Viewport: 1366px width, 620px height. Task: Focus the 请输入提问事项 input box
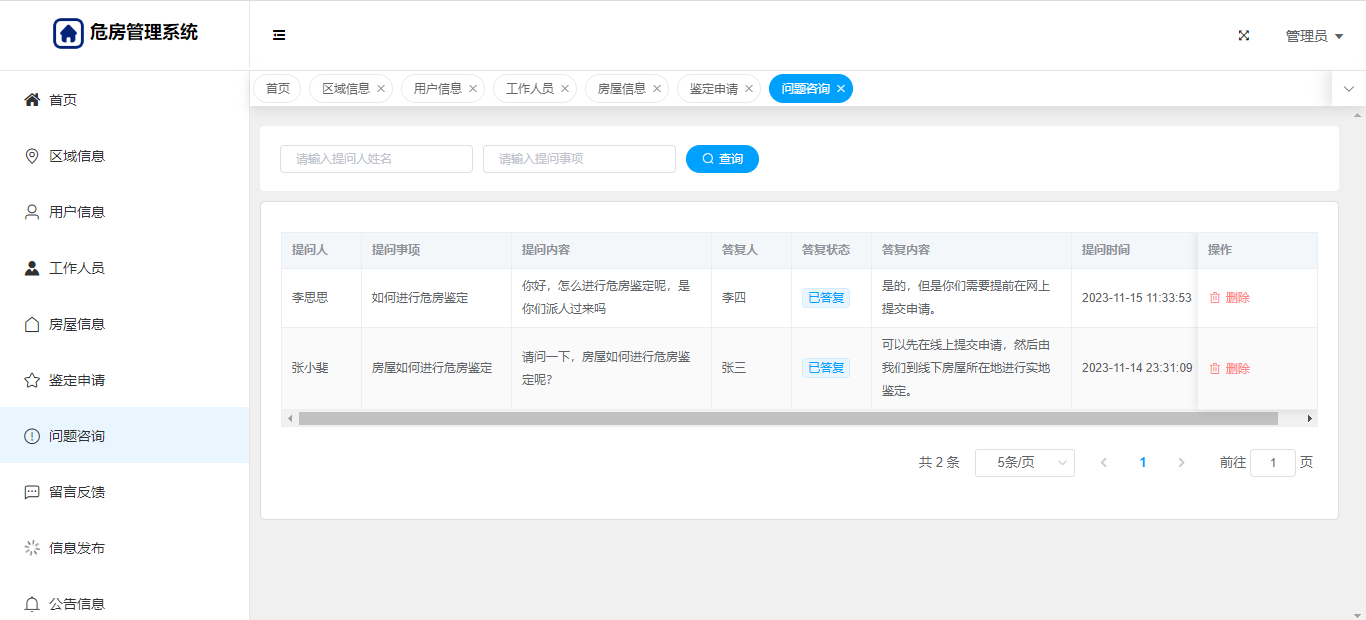click(x=579, y=159)
